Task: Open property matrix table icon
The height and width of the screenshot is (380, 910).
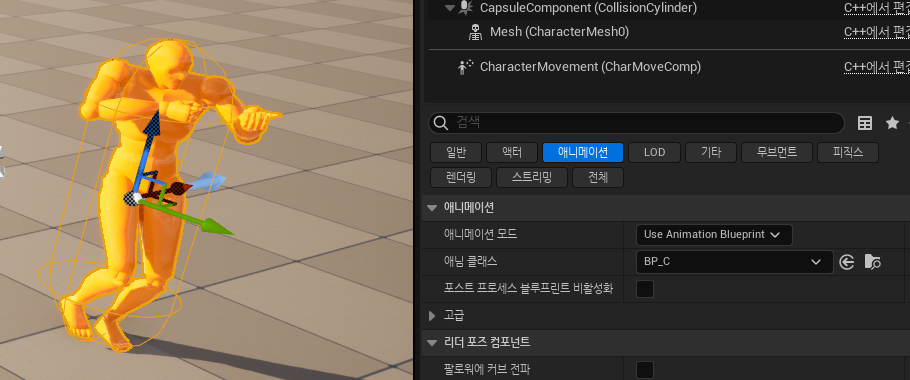Action: tap(865, 123)
